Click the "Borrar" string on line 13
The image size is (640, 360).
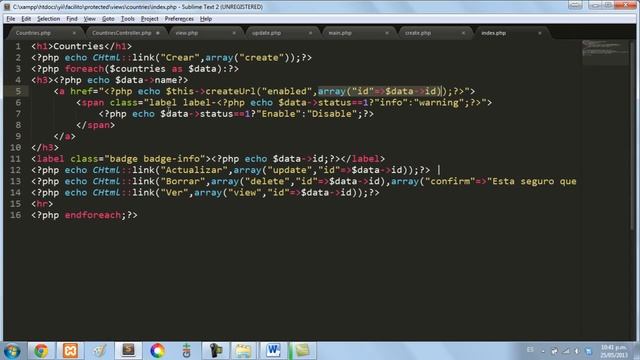click(x=183, y=181)
